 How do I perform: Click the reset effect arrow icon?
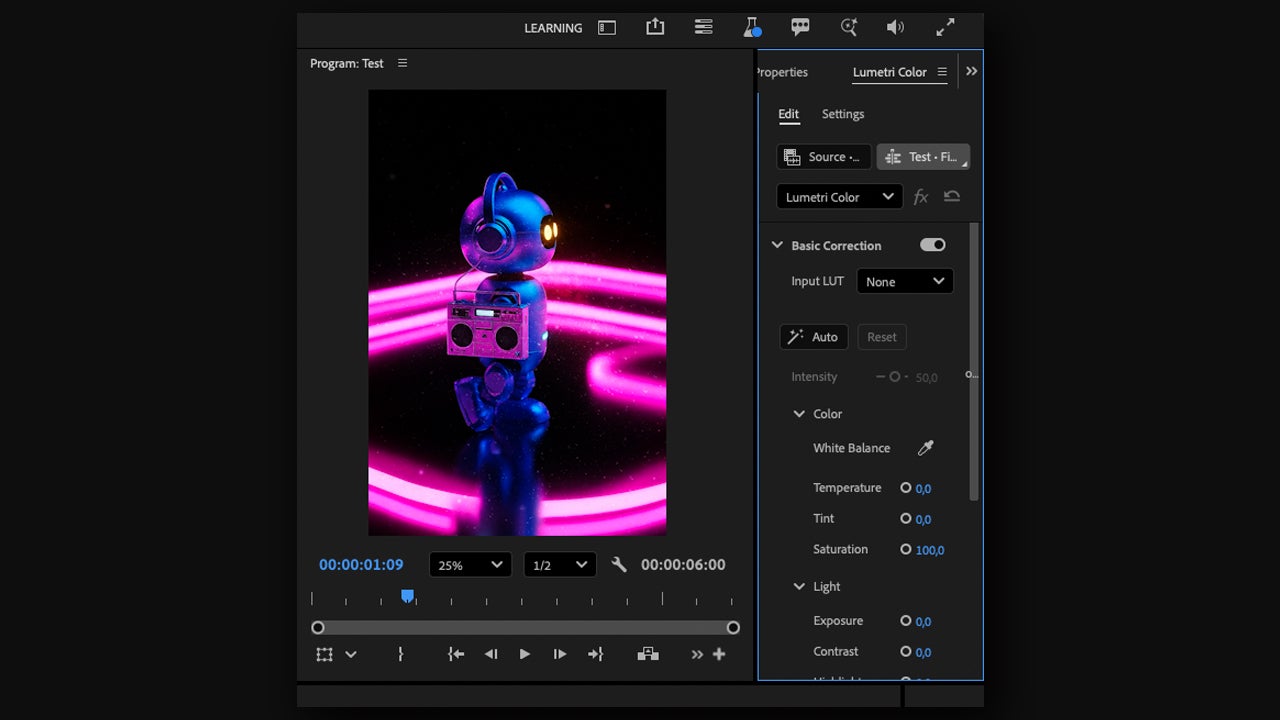click(x=952, y=197)
